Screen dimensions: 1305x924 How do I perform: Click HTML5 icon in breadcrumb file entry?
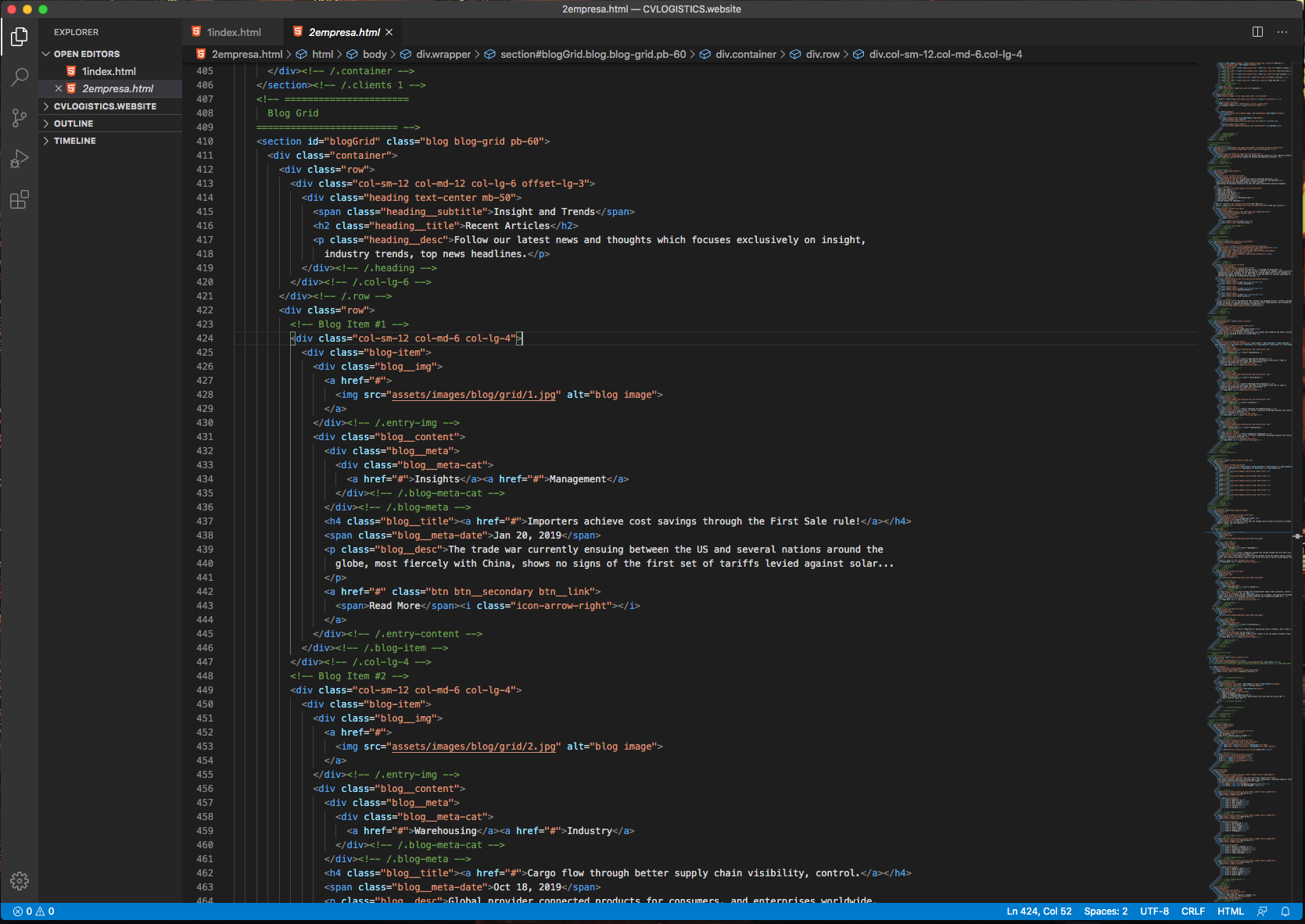tap(201, 54)
